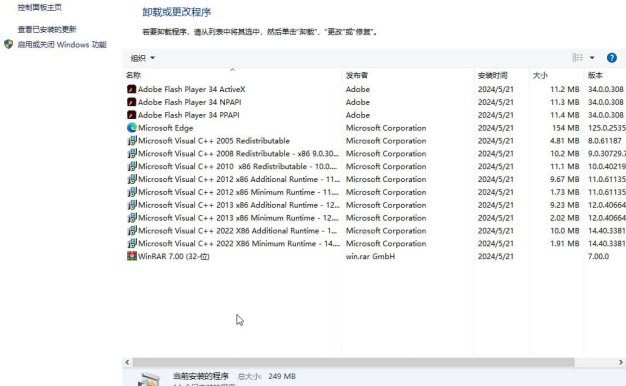Screen dimensions: 626x386
Task: Sort the list by the 名称 column header
Action: click(x=133, y=75)
